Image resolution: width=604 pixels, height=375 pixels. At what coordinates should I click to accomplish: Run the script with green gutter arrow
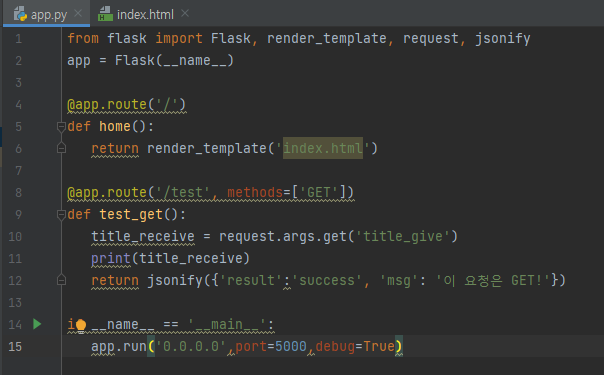(37, 324)
